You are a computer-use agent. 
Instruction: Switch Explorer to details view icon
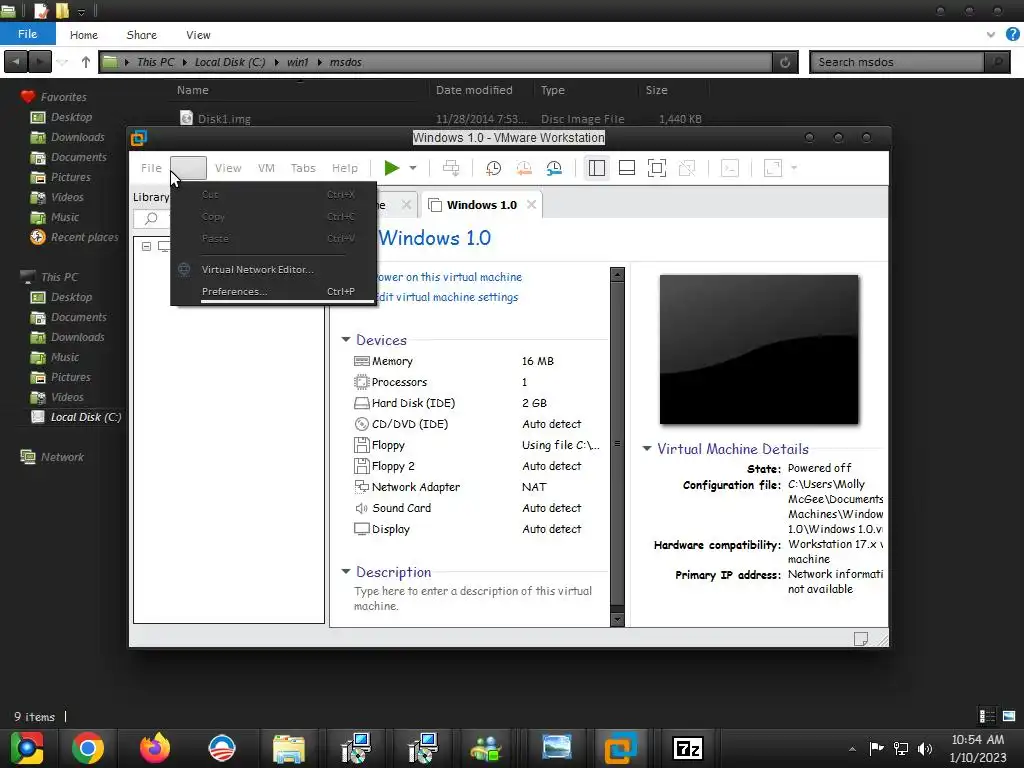pyautogui.click(x=987, y=716)
